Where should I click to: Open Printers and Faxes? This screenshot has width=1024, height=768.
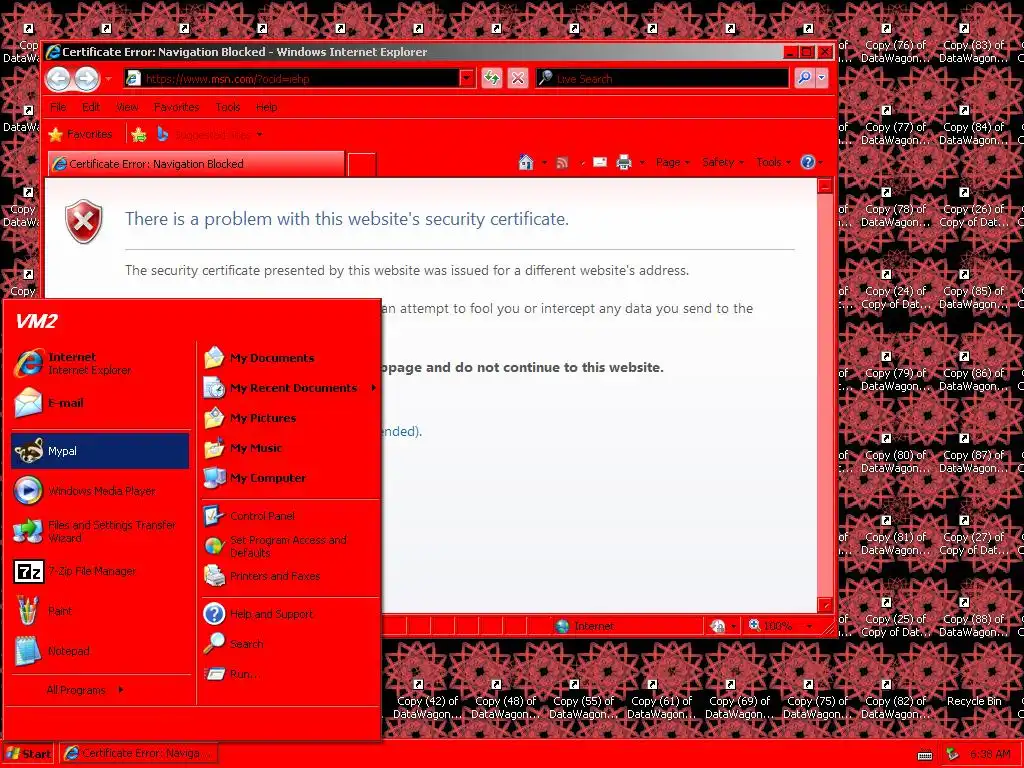tap(290, 576)
